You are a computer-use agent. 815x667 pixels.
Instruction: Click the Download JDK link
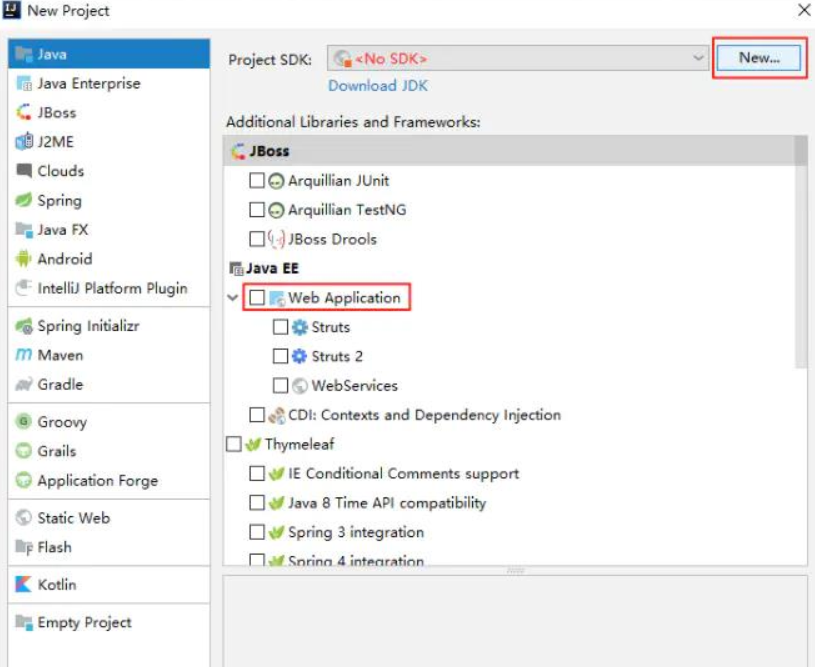click(x=378, y=85)
